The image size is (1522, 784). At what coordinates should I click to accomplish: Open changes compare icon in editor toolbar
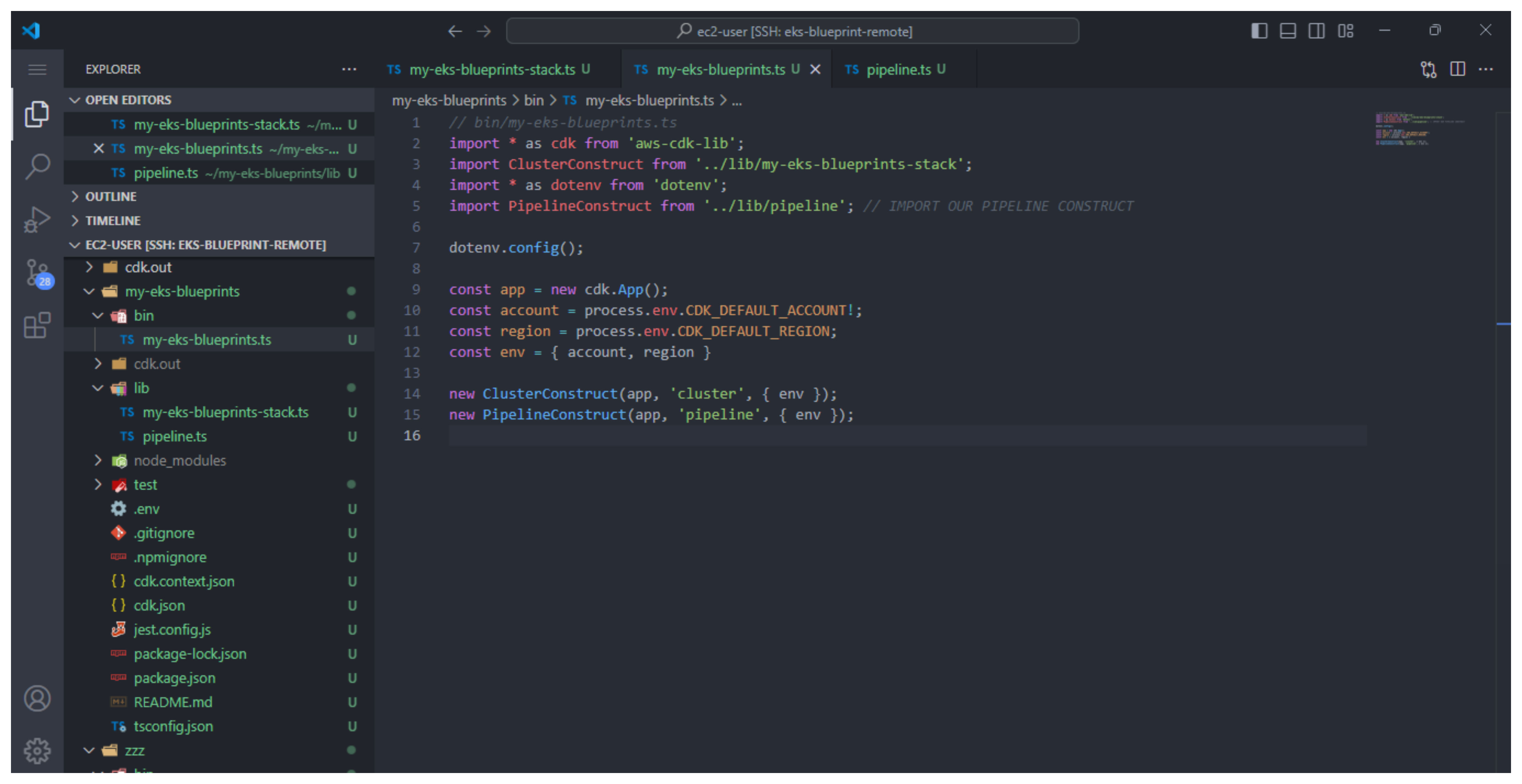[x=1428, y=69]
